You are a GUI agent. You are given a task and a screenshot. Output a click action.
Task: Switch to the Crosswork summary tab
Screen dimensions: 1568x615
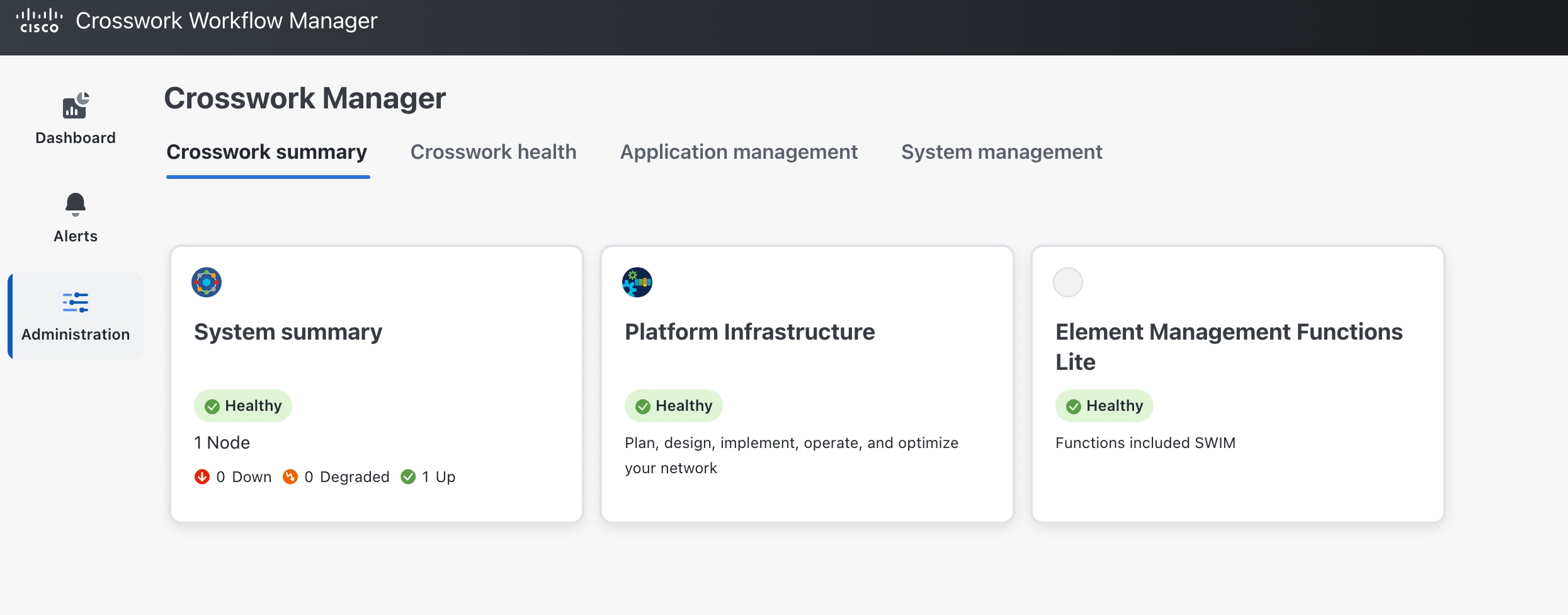click(267, 152)
